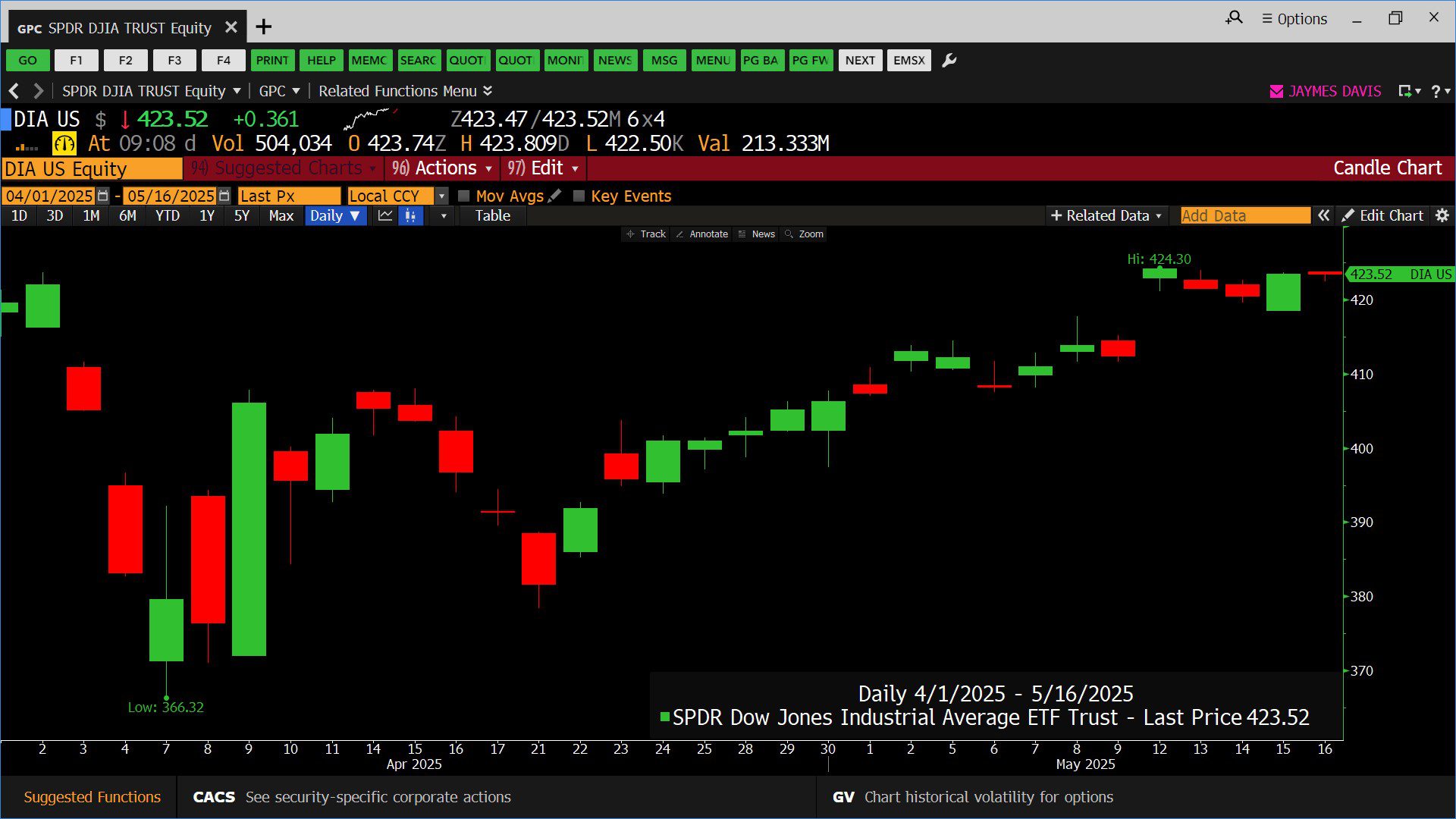Screen dimensions: 1456x819
Task: Click the wrench settings icon in toolbar
Action: pyautogui.click(x=949, y=61)
